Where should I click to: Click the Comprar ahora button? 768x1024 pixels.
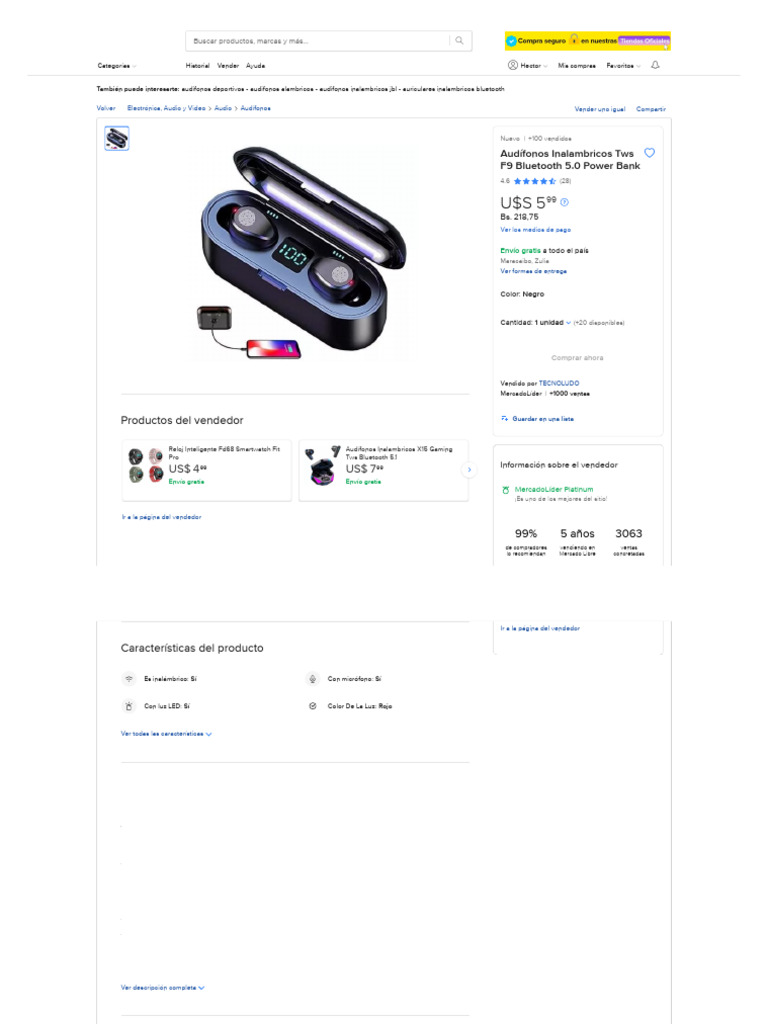click(x=577, y=358)
